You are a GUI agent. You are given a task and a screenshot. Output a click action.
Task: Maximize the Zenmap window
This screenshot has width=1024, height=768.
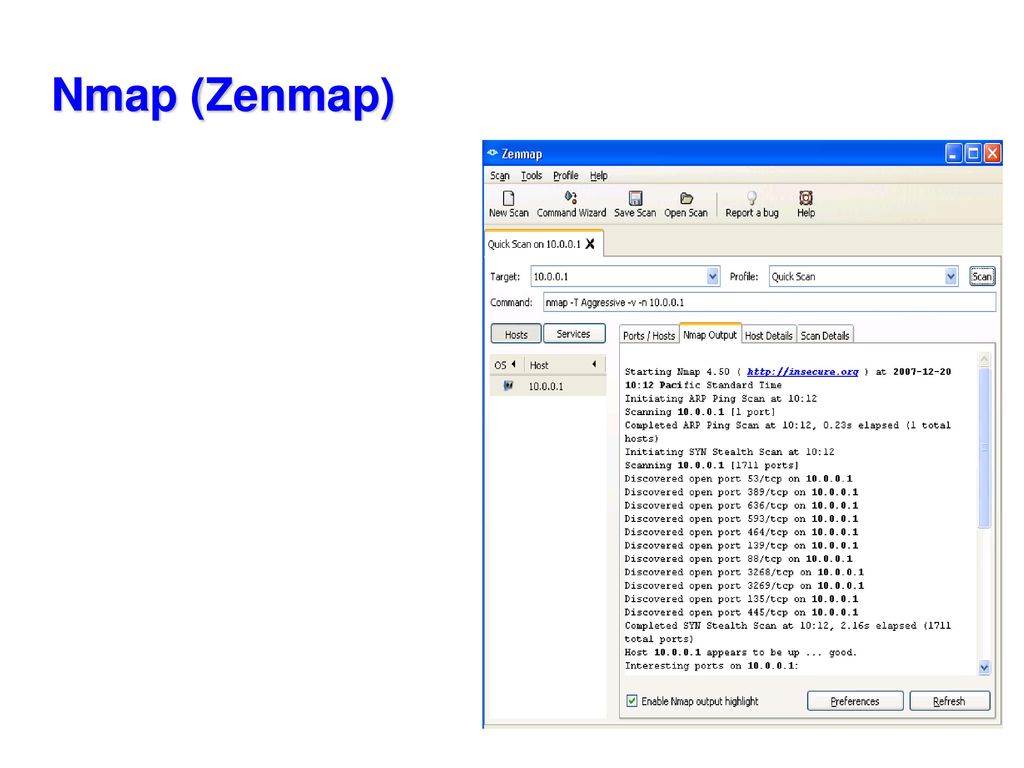973,153
